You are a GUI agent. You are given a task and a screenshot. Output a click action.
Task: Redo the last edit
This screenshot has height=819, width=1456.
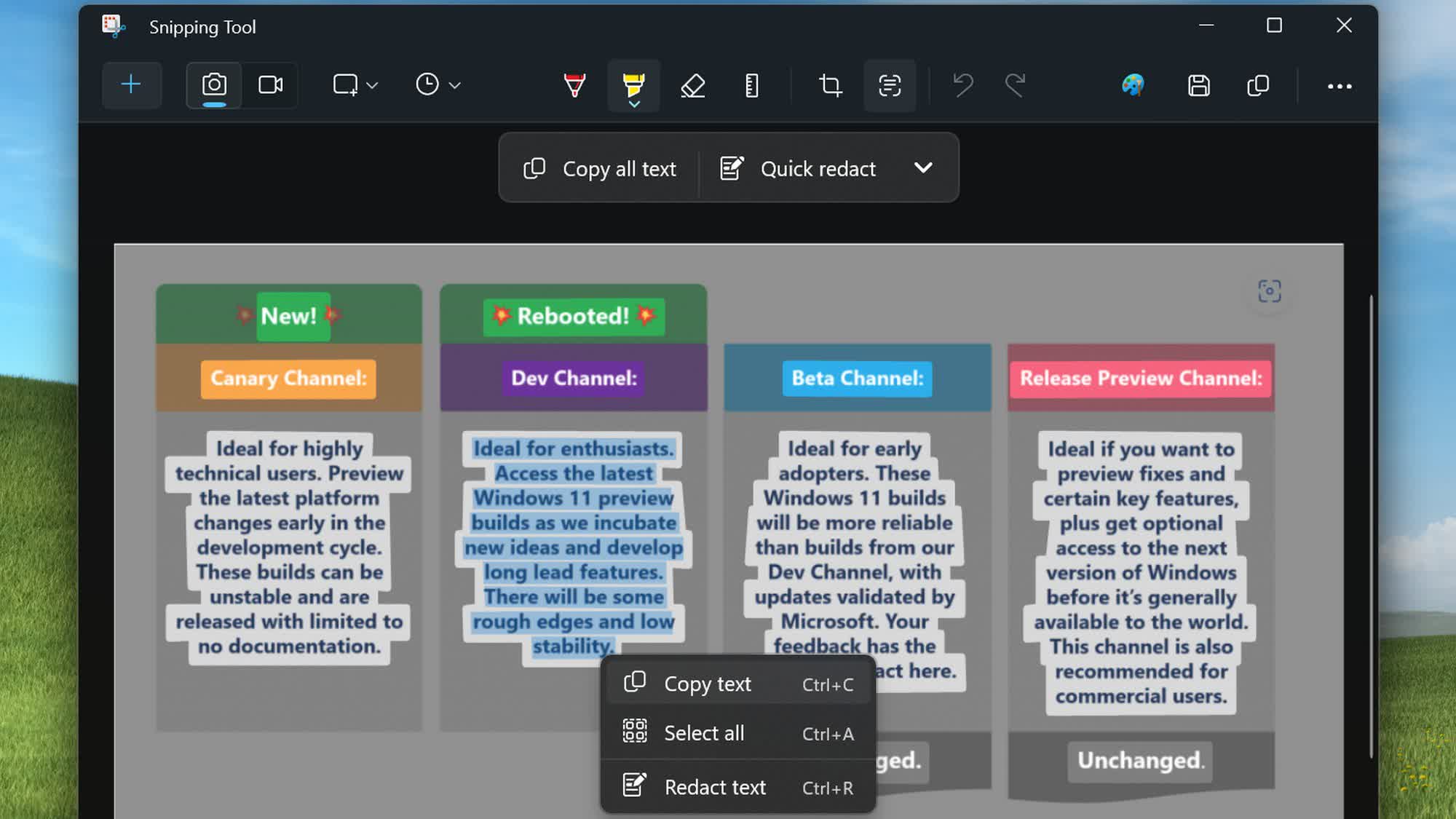pyautogui.click(x=1016, y=85)
